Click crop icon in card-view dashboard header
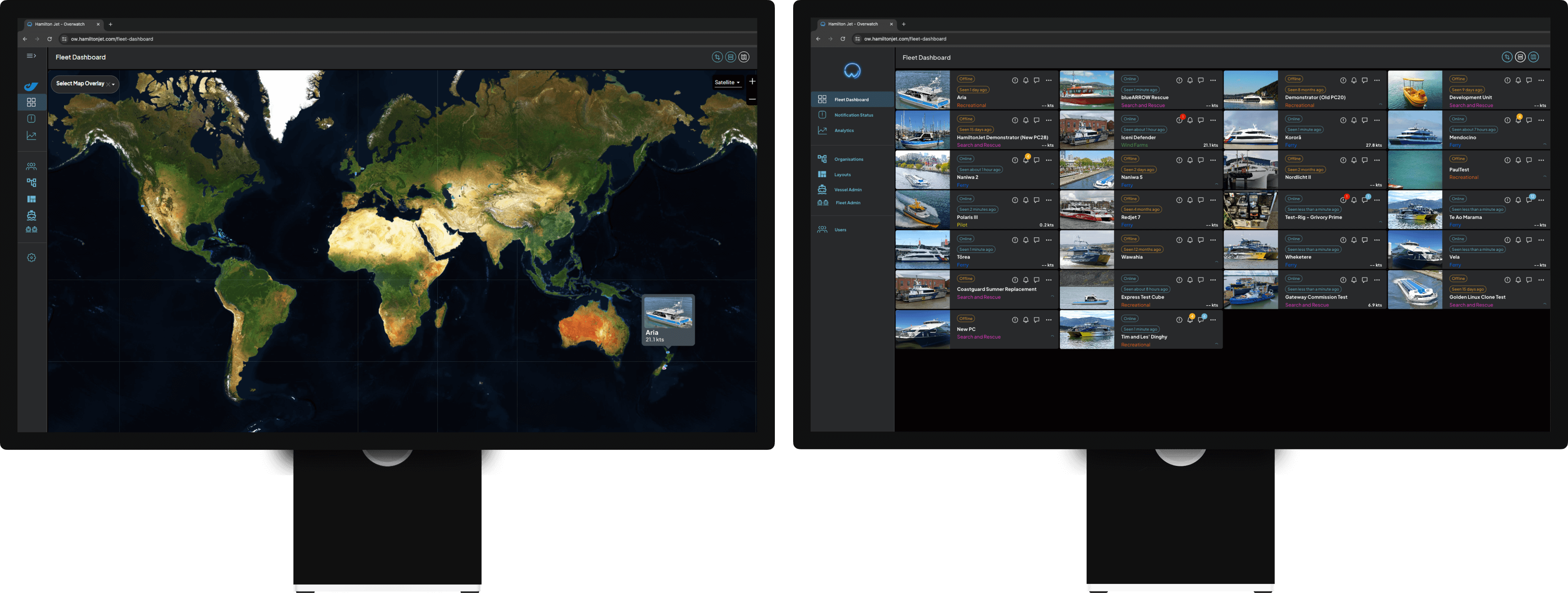The width and height of the screenshot is (1568, 593). tap(1507, 57)
